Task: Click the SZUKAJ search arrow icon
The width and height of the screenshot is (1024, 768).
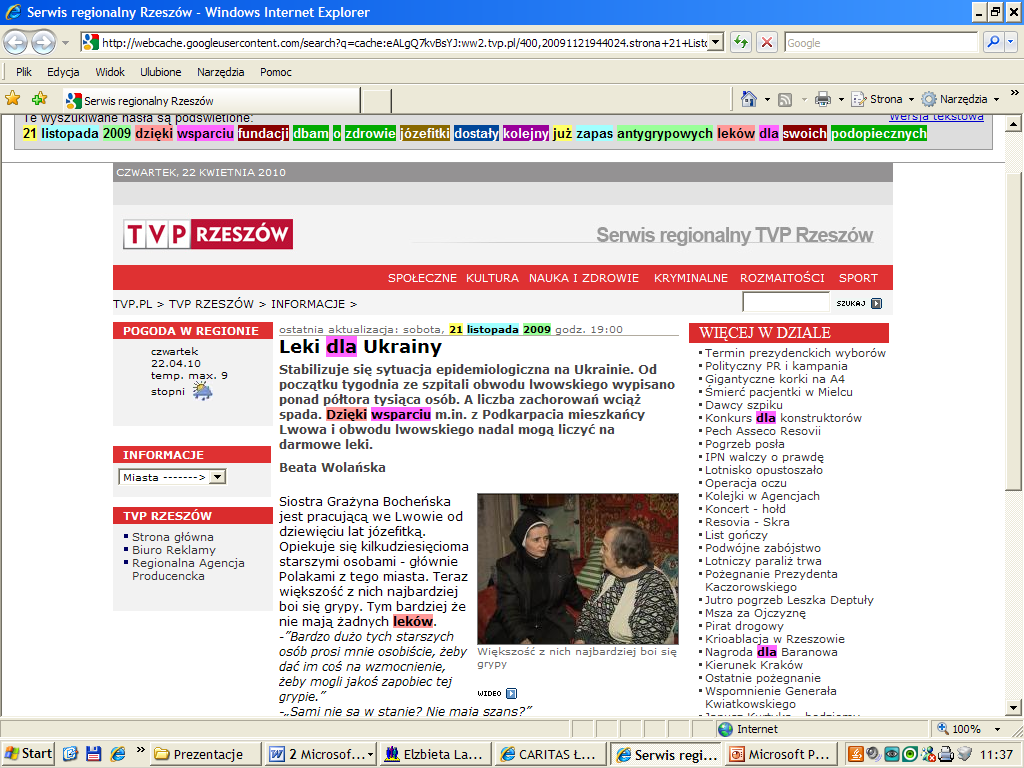Action: tap(876, 304)
